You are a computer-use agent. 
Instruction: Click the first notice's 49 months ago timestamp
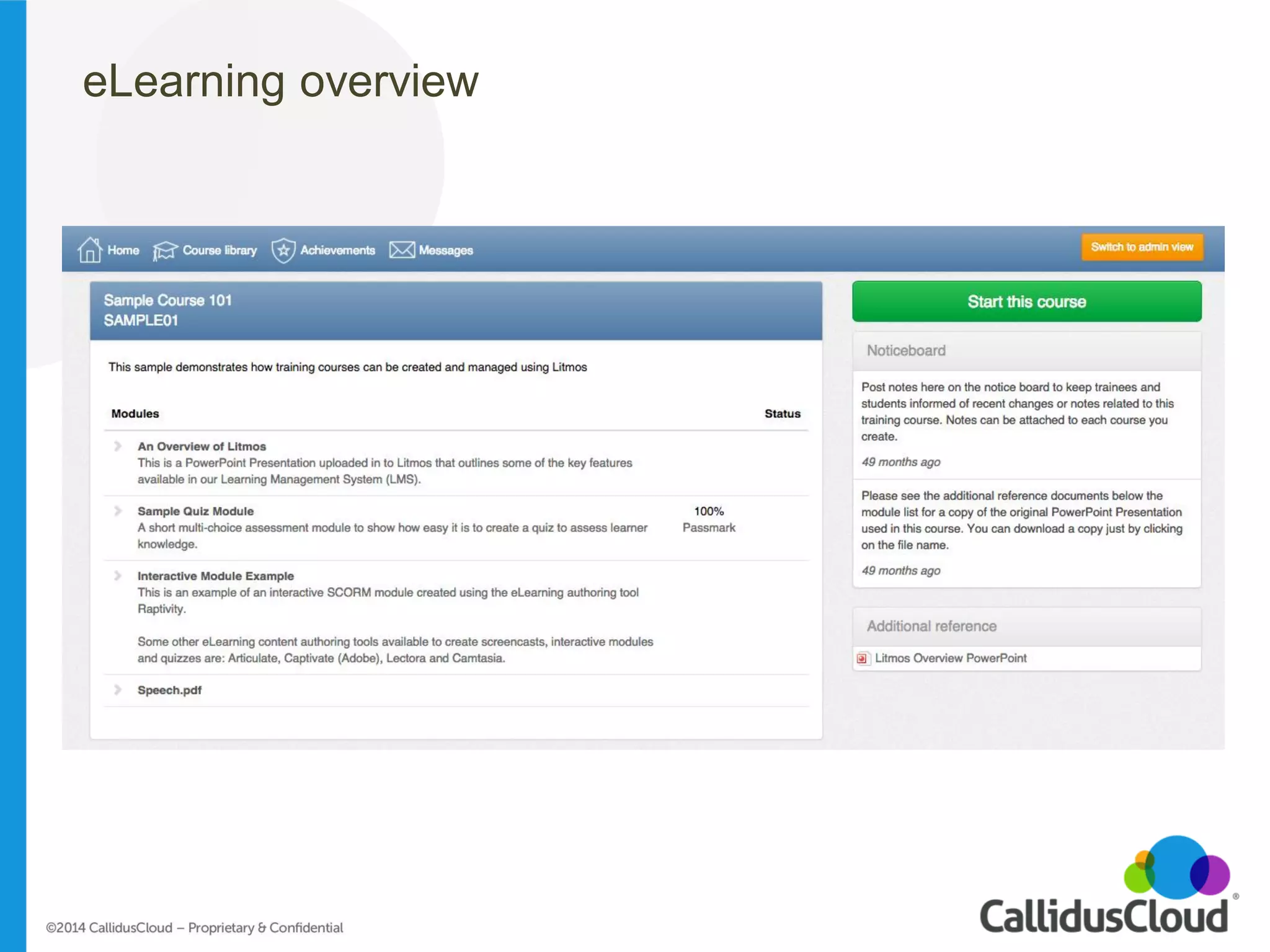click(900, 462)
